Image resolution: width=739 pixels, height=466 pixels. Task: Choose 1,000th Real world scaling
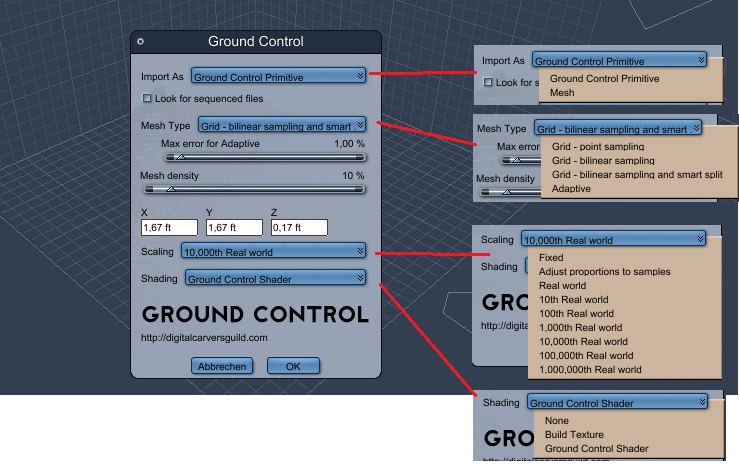point(581,328)
